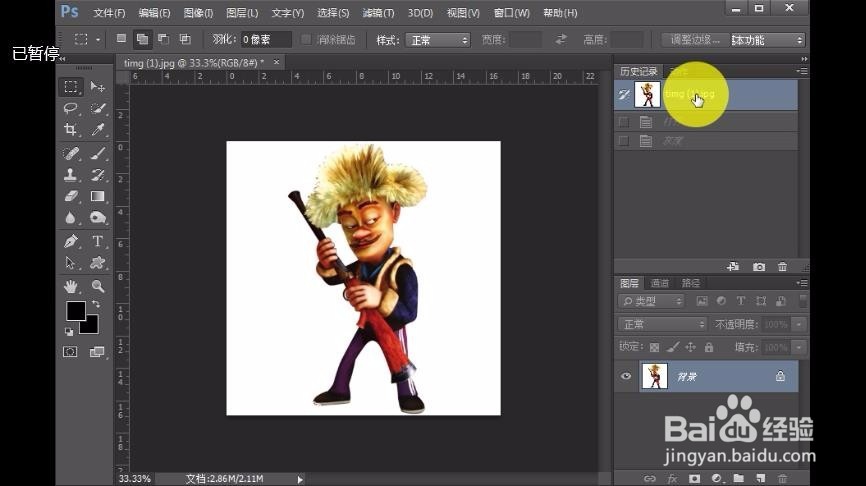Screen dimensions: 866x486
Task: Reset default foreground and background colors
Action: pyautogui.click(x=69, y=331)
